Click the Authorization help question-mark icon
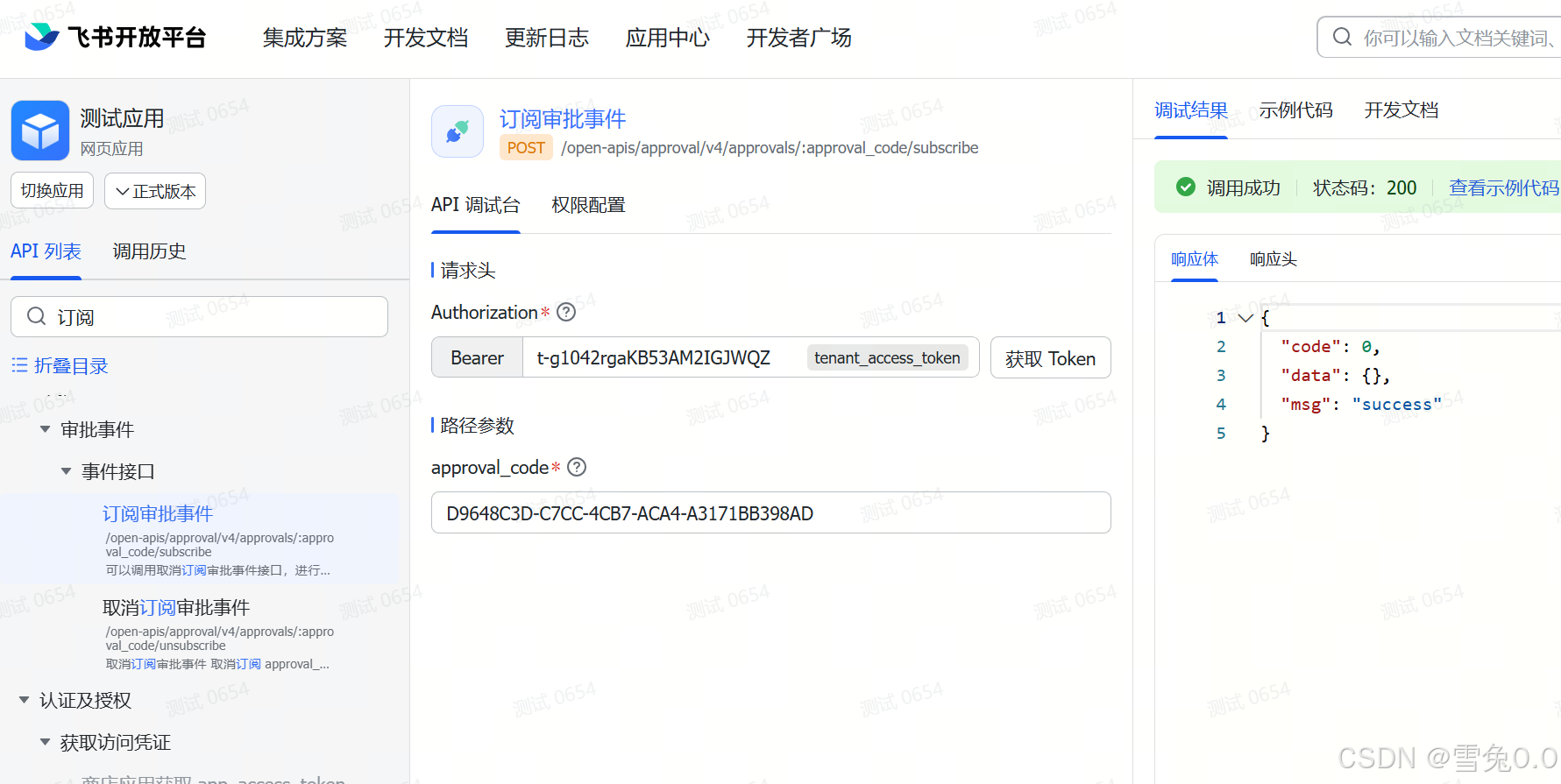 point(566,312)
